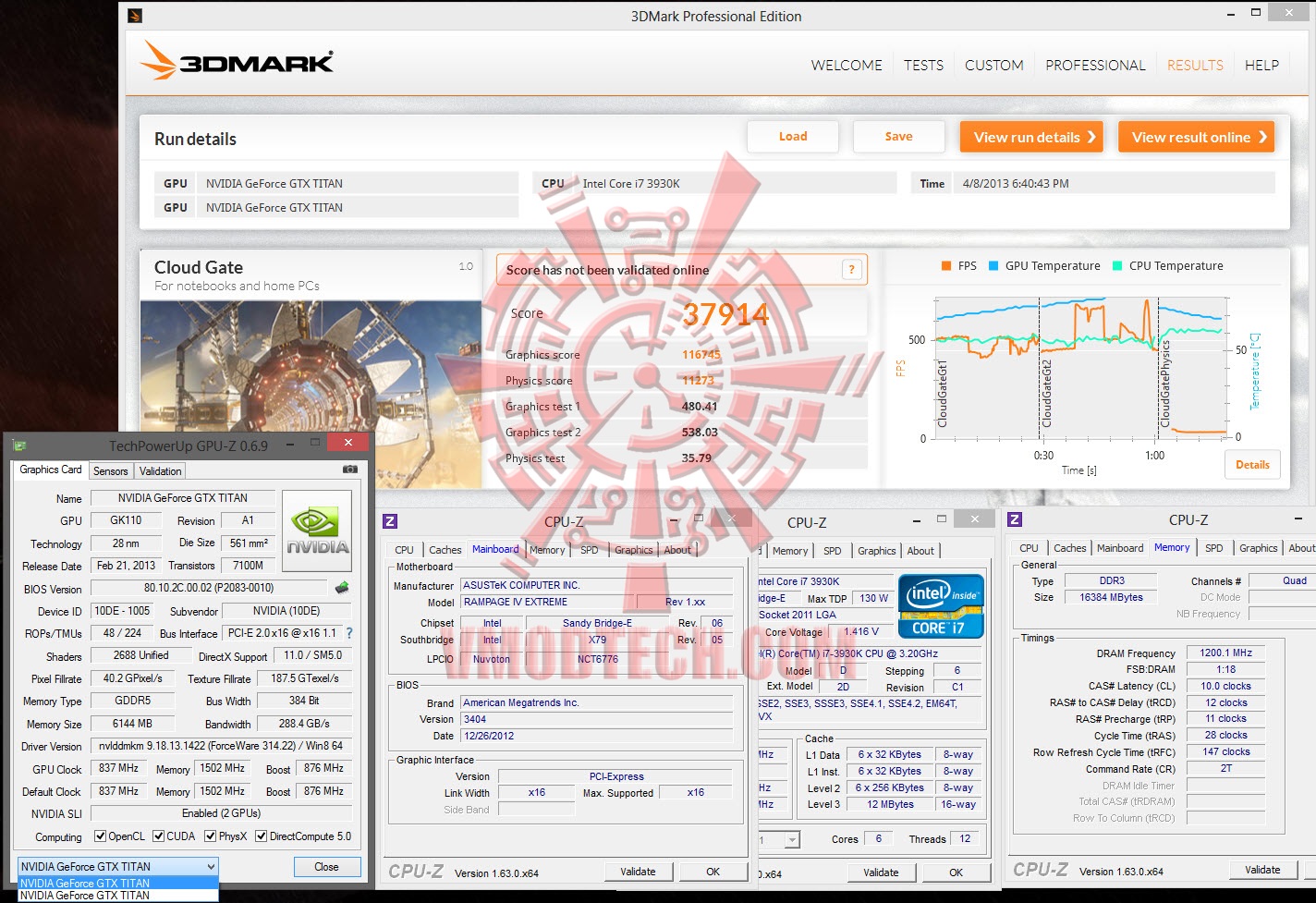Open the TESTS section

pyautogui.click(x=923, y=65)
